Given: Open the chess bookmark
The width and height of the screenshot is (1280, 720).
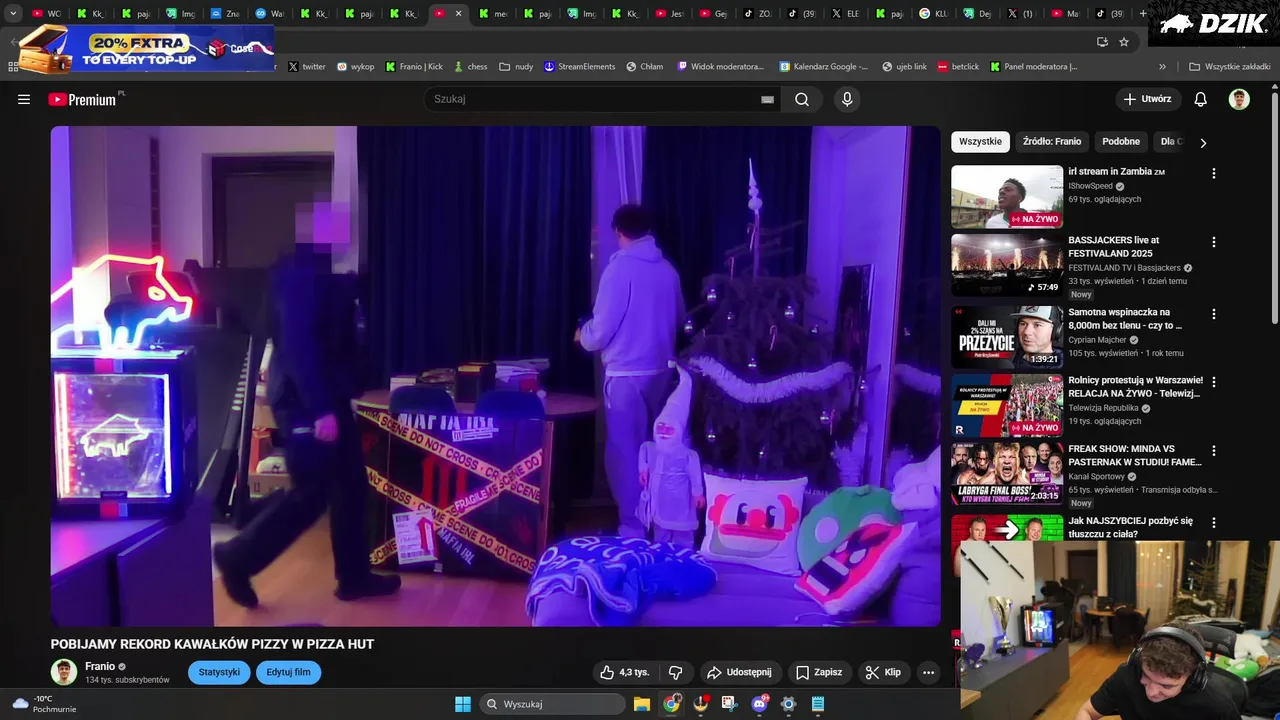Looking at the screenshot, I should point(470,67).
